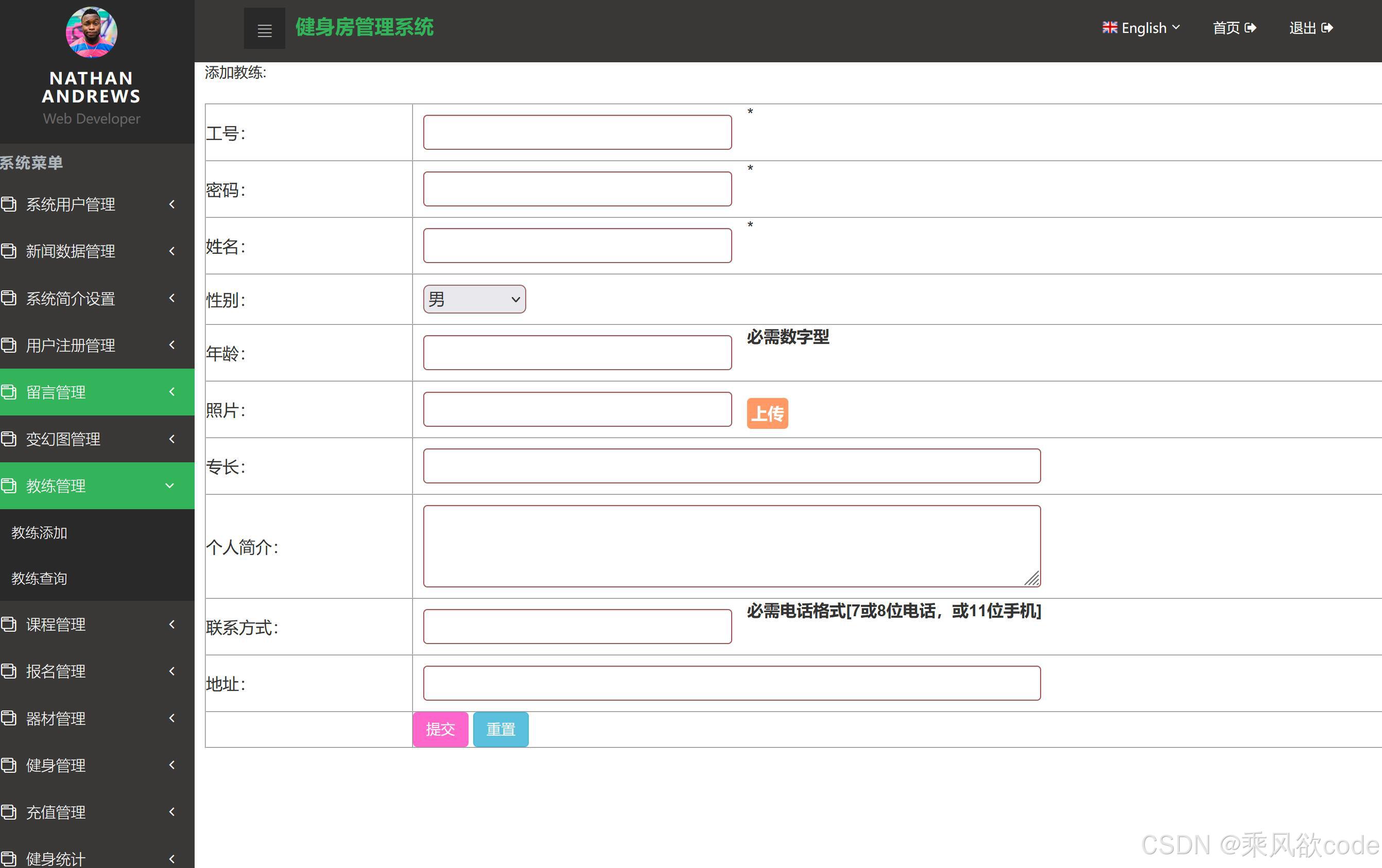This screenshot has height=868, width=1382.
Task: Focus the 工号 input field
Action: tap(577, 132)
